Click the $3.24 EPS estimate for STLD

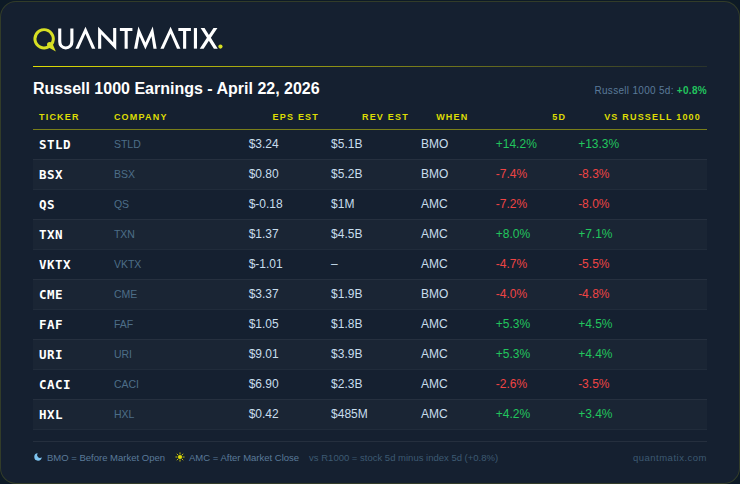click(264, 144)
